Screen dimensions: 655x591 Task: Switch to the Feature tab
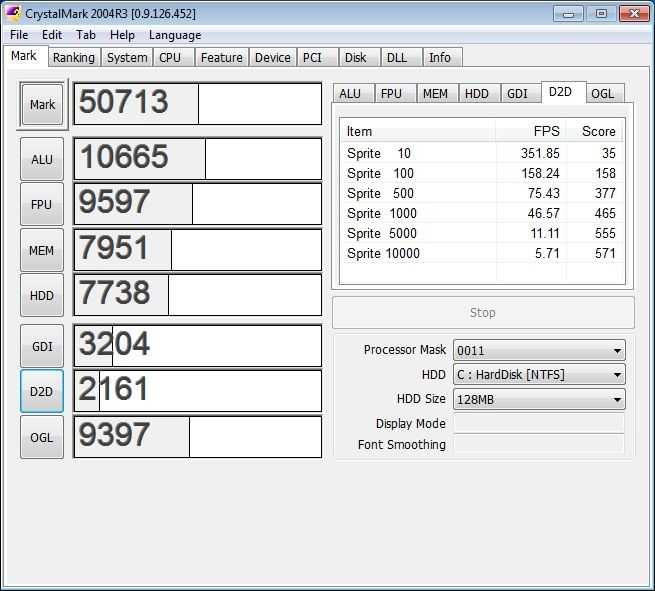tap(222, 58)
